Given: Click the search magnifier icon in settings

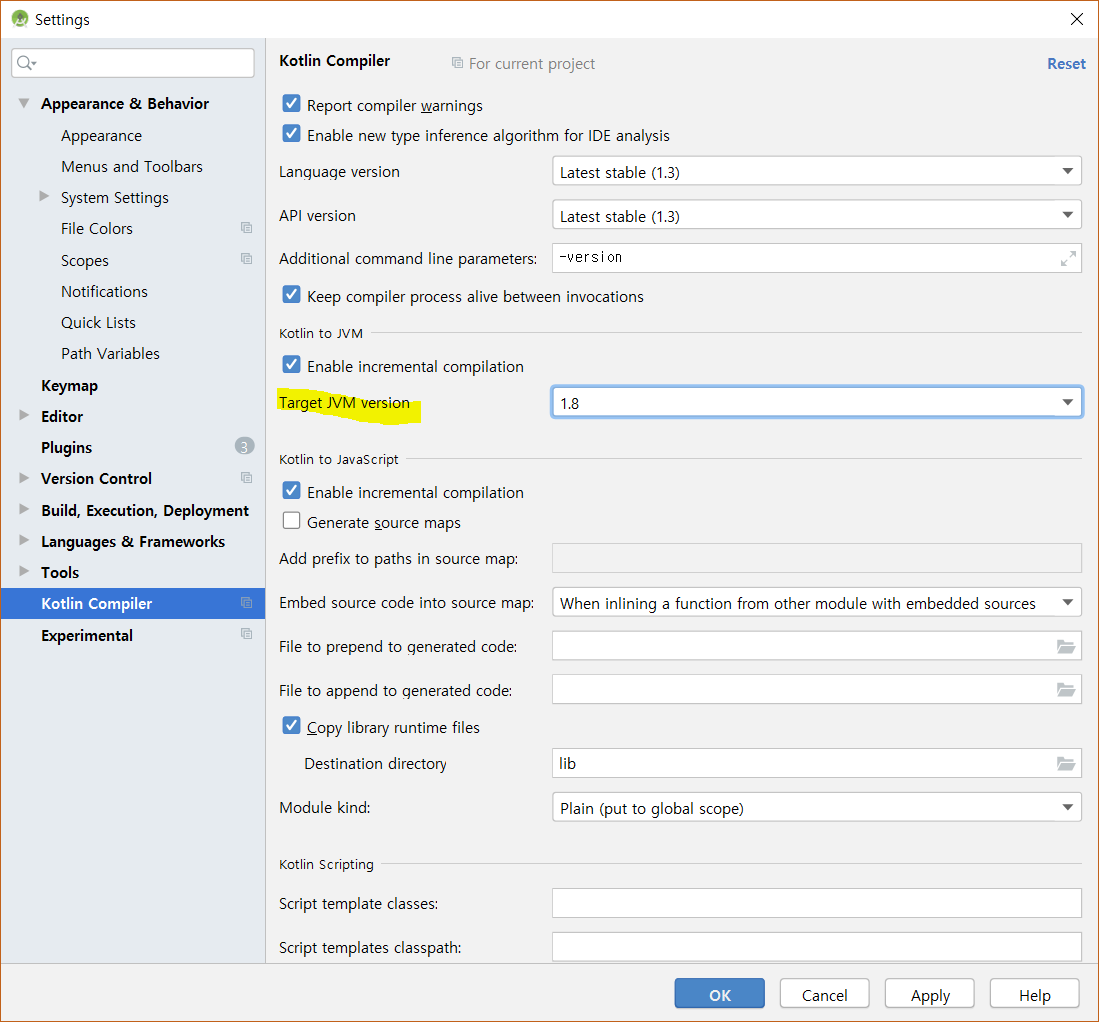Looking at the screenshot, I should point(26,63).
